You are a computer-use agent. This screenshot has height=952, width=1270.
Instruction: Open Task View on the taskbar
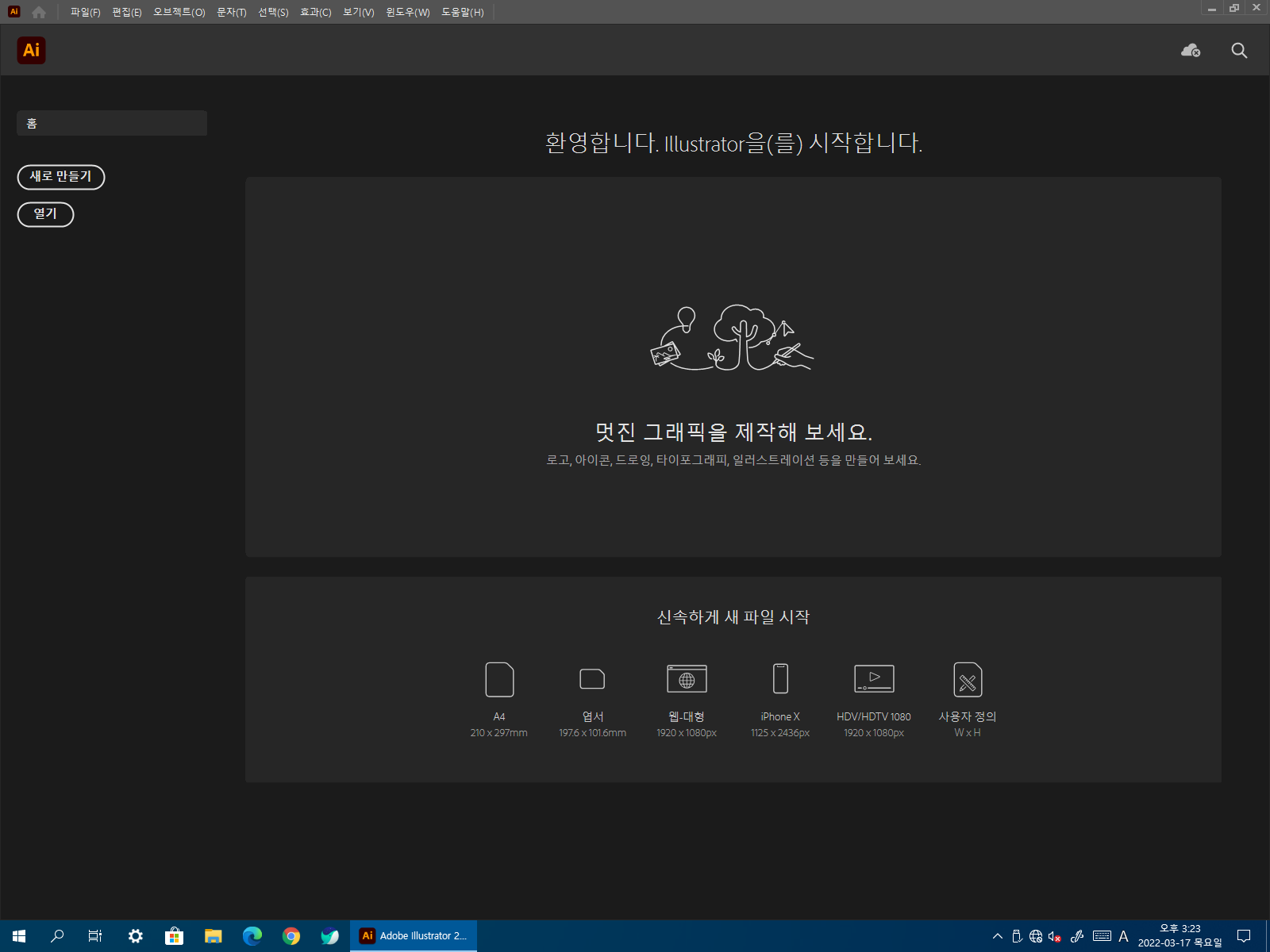coord(95,936)
